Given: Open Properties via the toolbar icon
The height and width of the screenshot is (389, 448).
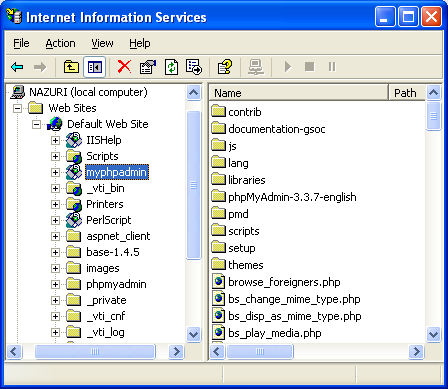Looking at the screenshot, I should click(148, 67).
